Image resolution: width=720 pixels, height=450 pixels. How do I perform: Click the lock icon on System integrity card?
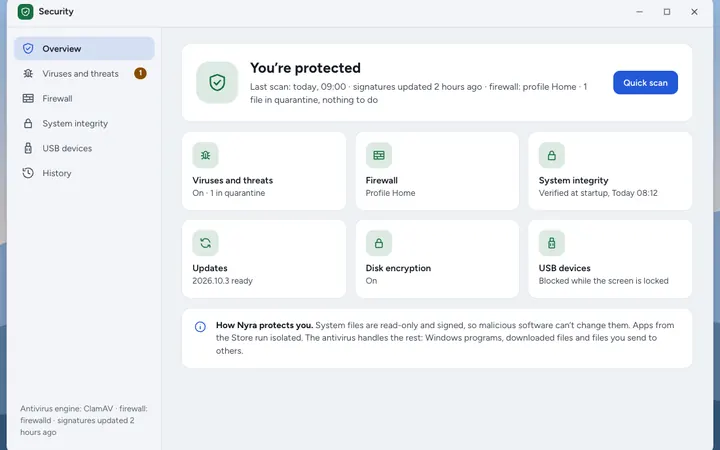pos(551,155)
